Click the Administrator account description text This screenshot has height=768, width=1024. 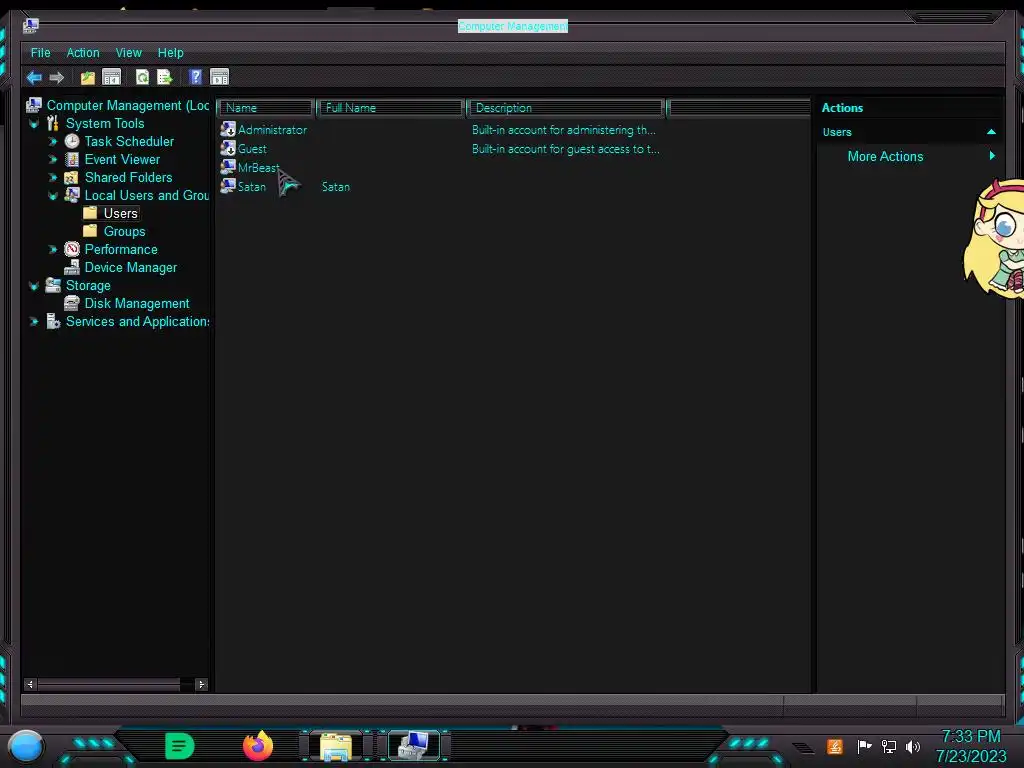coord(564,130)
